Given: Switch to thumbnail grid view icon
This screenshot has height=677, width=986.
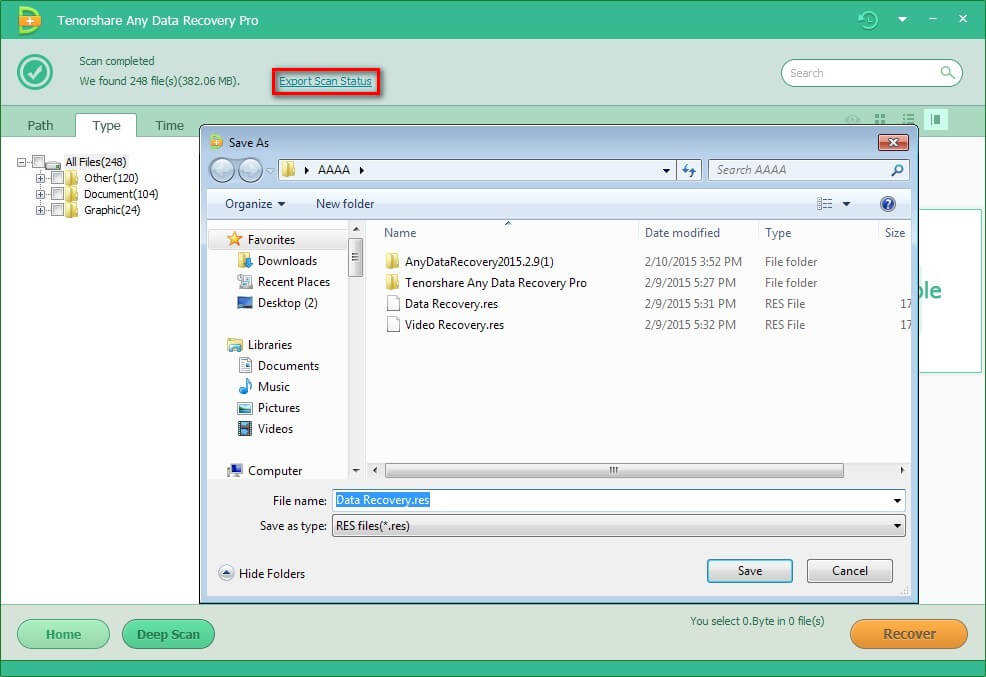Looking at the screenshot, I should coord(880,119).
